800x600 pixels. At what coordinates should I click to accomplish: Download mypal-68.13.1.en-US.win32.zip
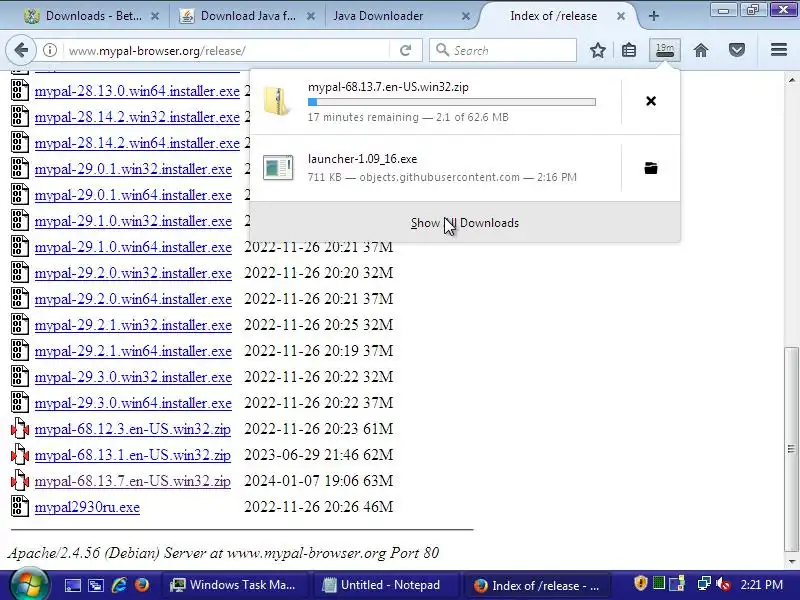tap(133, 455)
